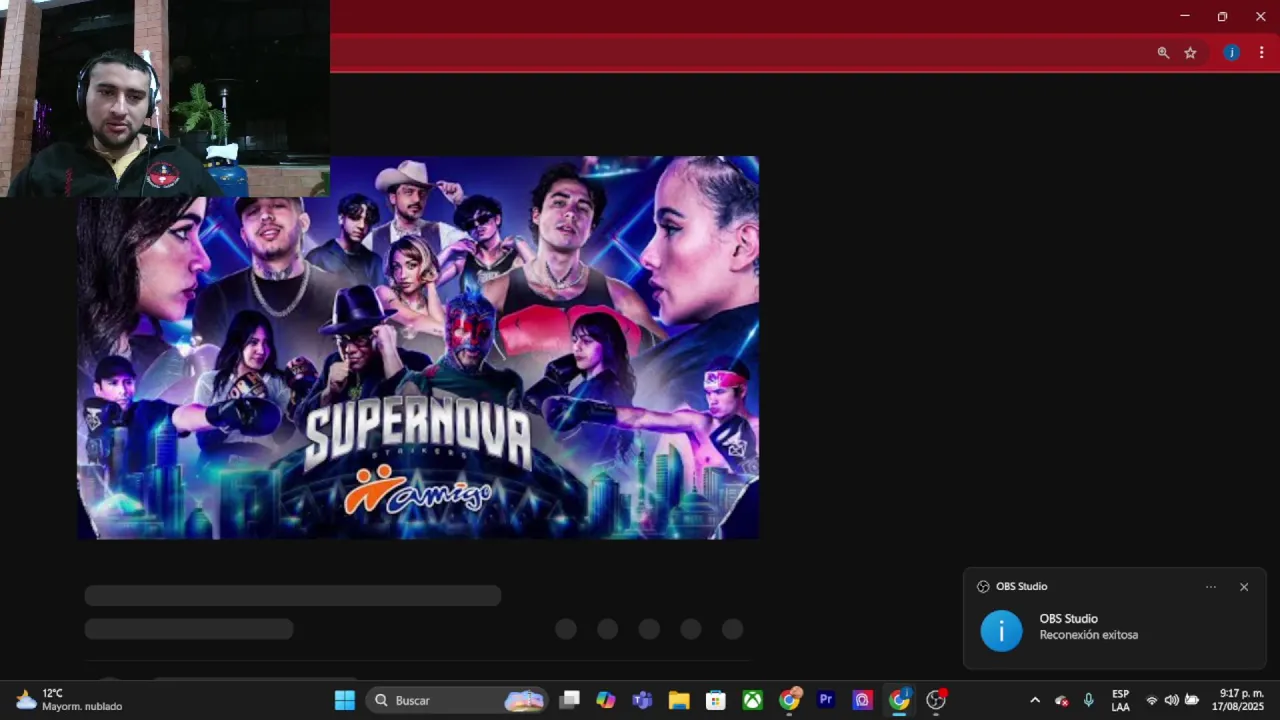Click the microphone in-use tray icon
1280x720 pixels.
[x=1088, y=700]
